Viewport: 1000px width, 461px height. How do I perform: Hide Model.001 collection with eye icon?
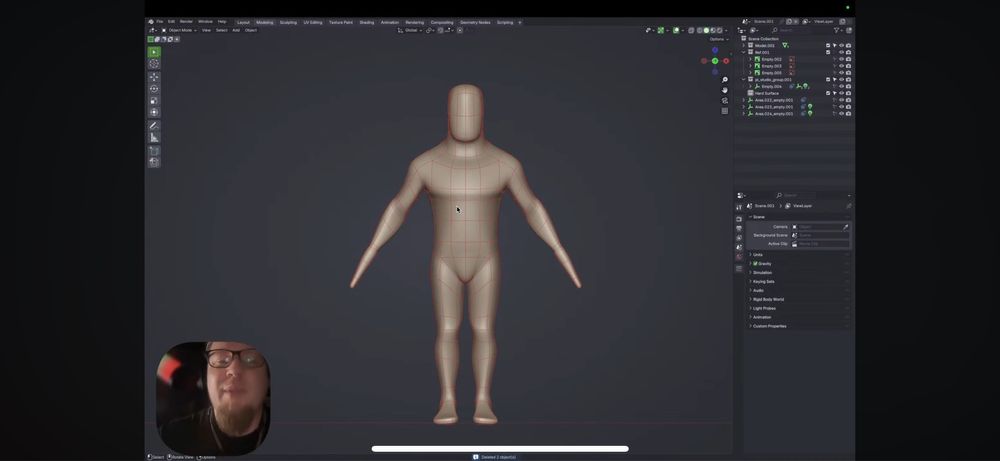[x=841, y=45]
